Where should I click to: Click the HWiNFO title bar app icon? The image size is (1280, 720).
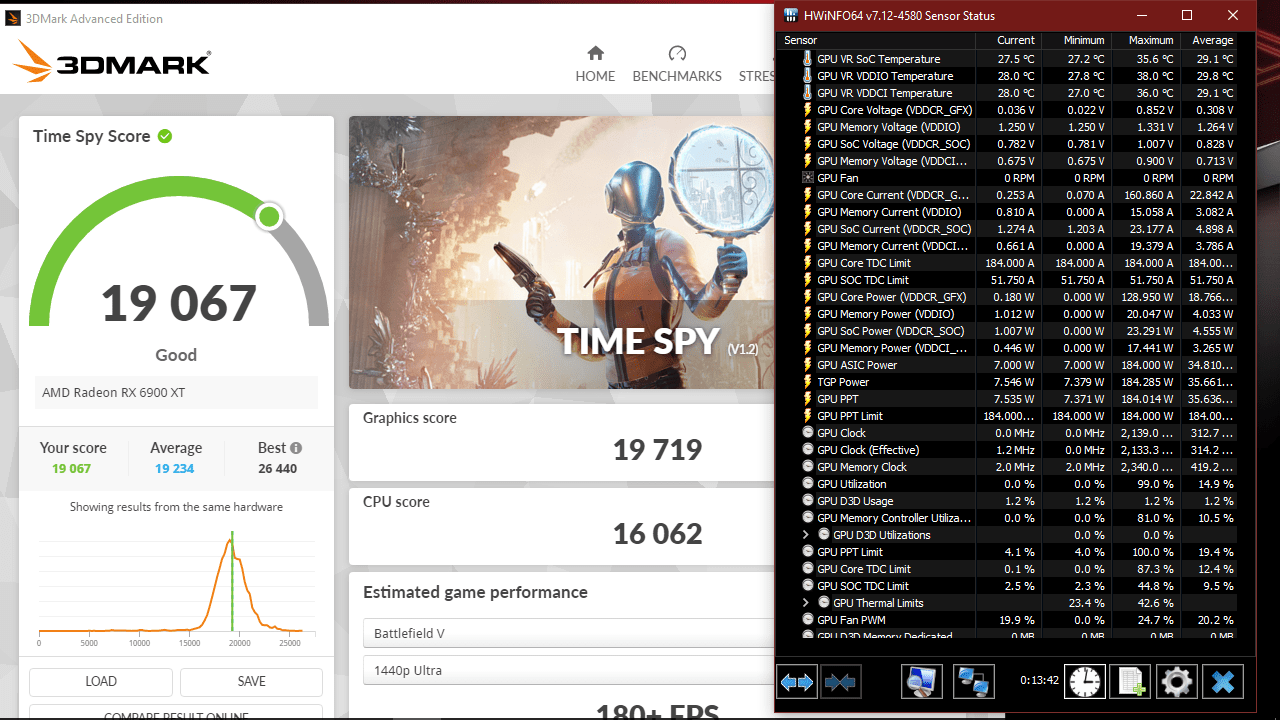(x=791, y=15)
